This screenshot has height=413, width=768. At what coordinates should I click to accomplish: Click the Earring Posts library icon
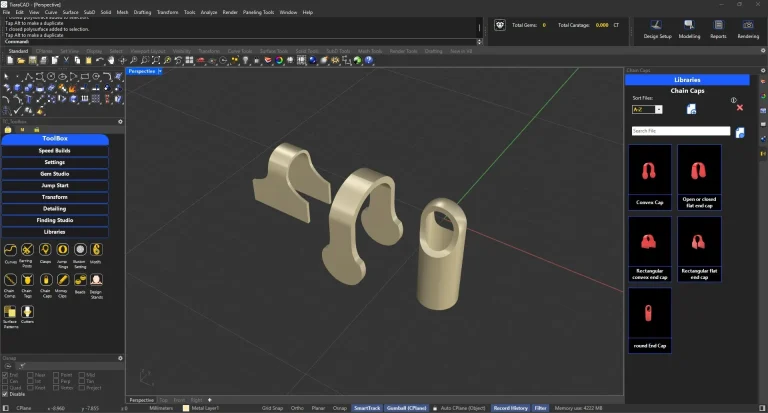click(x=28, y=249)
